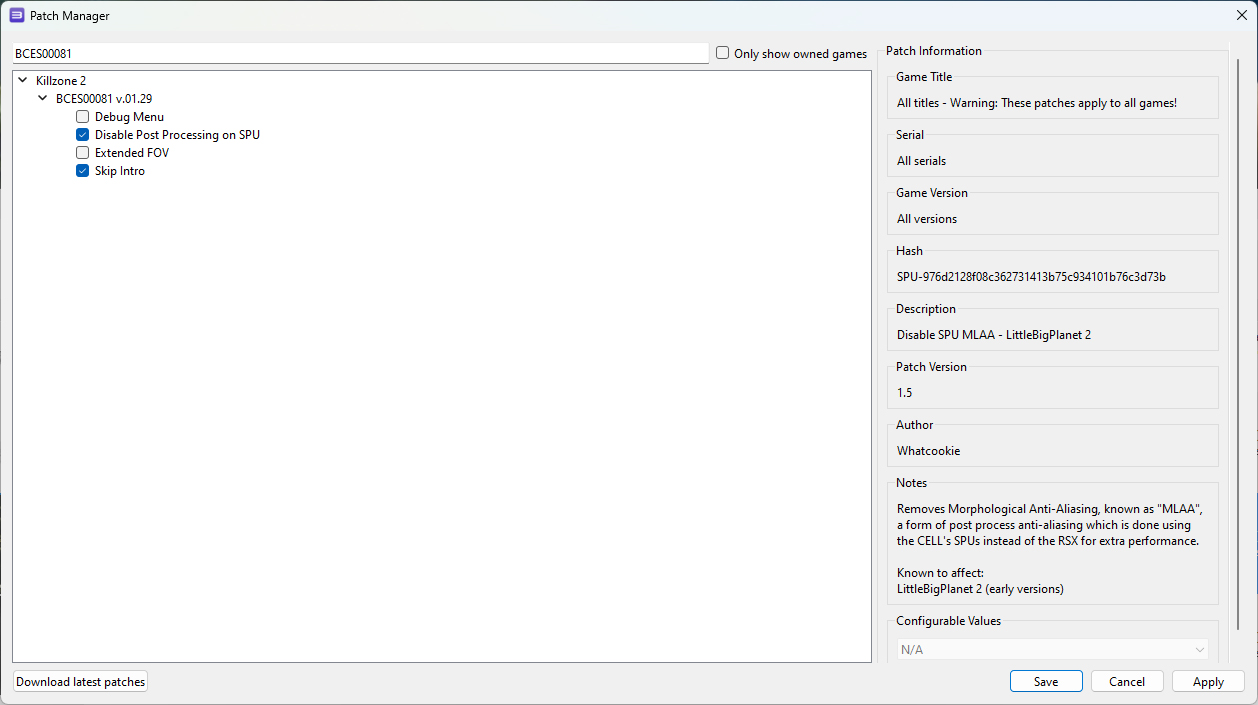Click the Cancel button
Screen dimensions: 1258x705
click(x=1127, y=682)
